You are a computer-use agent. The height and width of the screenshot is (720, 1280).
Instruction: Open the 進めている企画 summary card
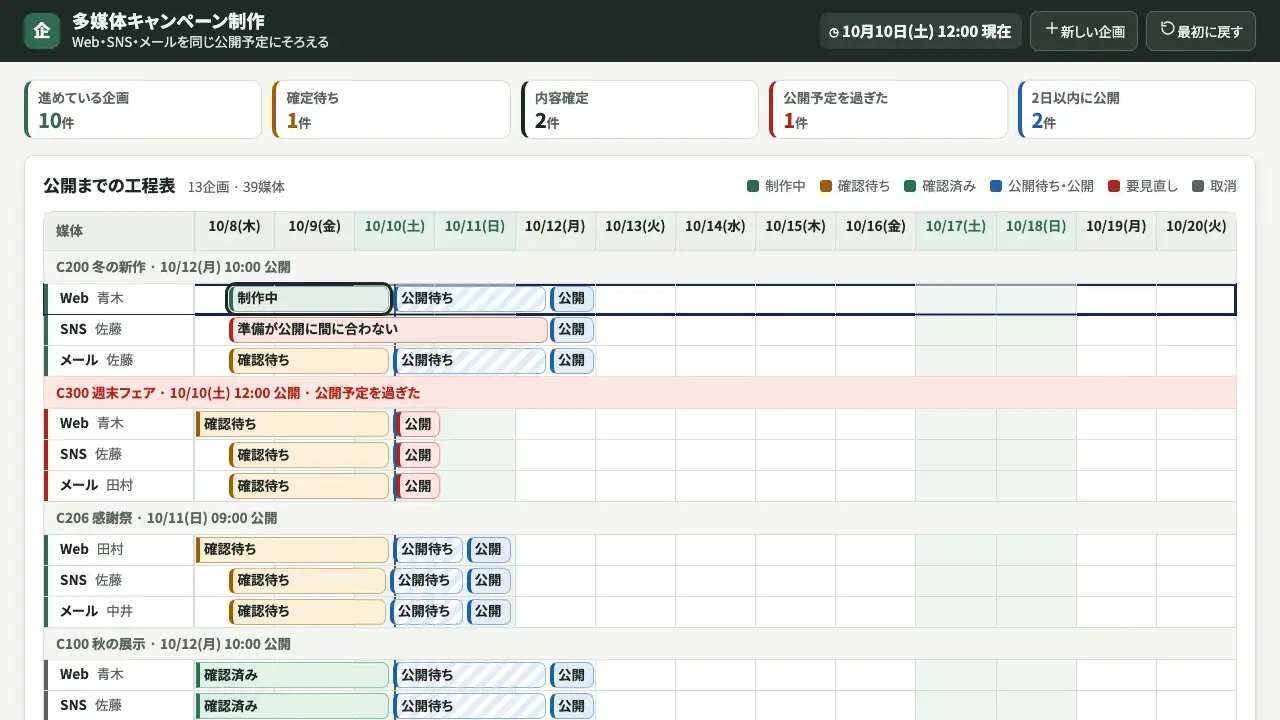click(143, 110)
